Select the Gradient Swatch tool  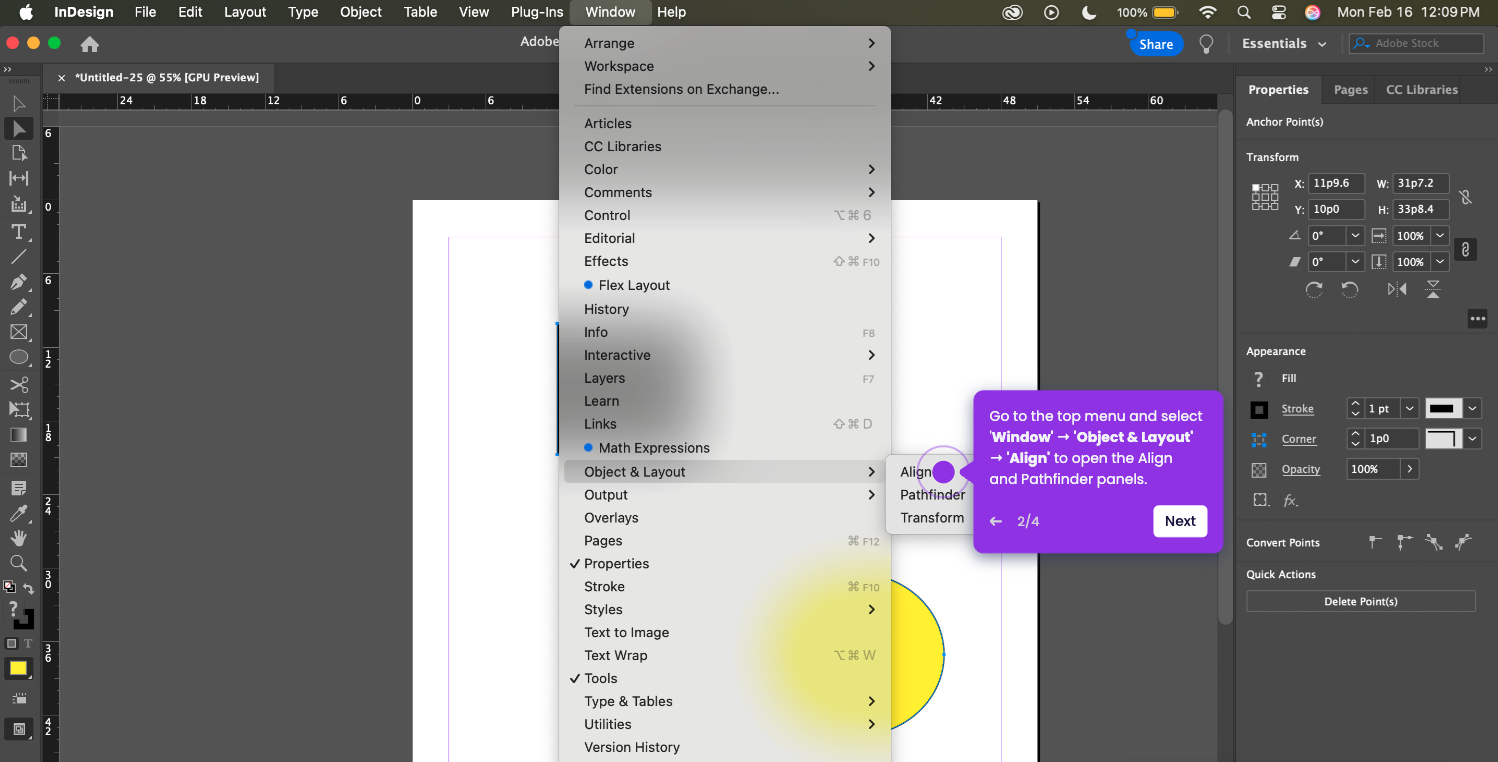click(18, 435)
